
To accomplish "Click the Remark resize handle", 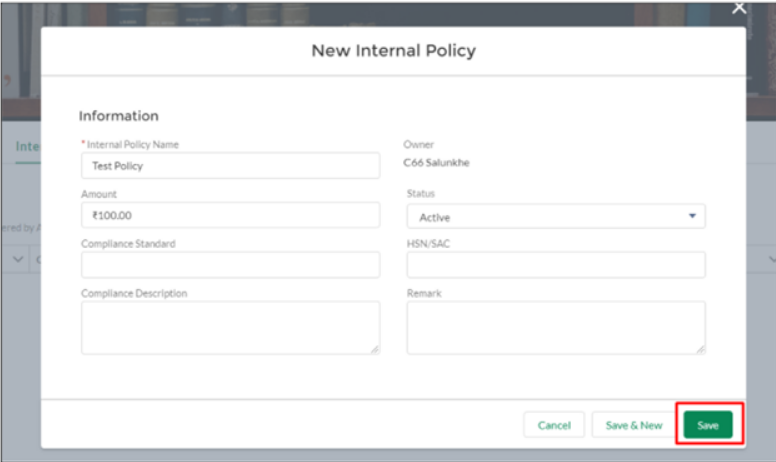I will point(700,350).
